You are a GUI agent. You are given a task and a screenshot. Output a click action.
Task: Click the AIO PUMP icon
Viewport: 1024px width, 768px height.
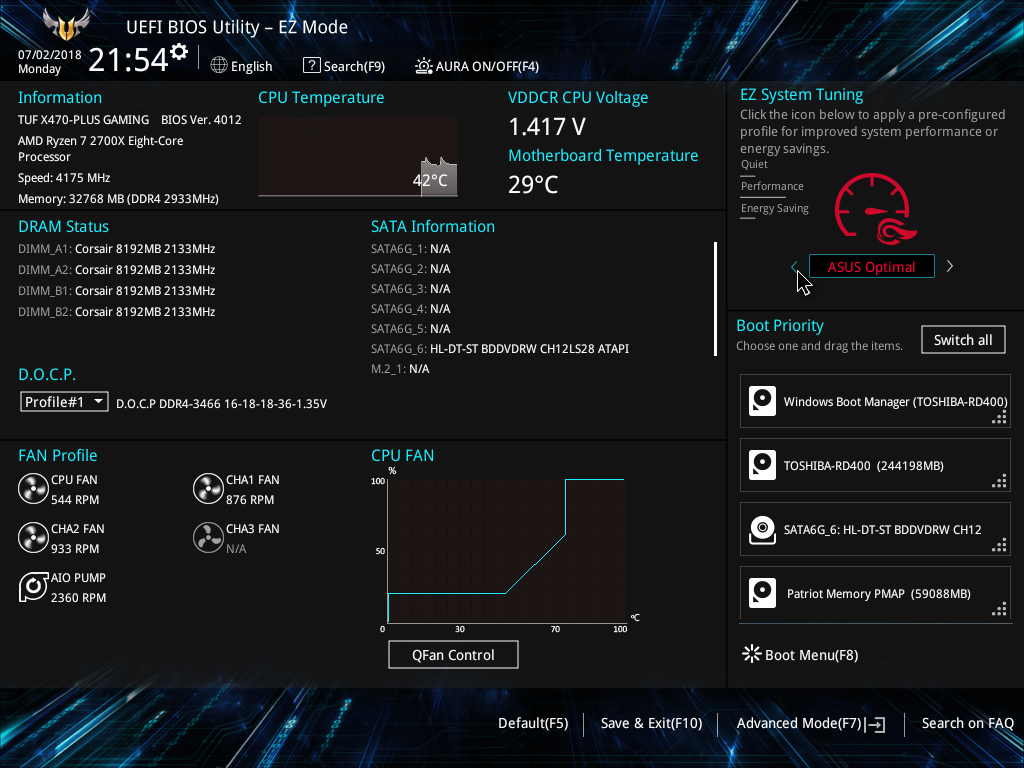click(33, 587)
